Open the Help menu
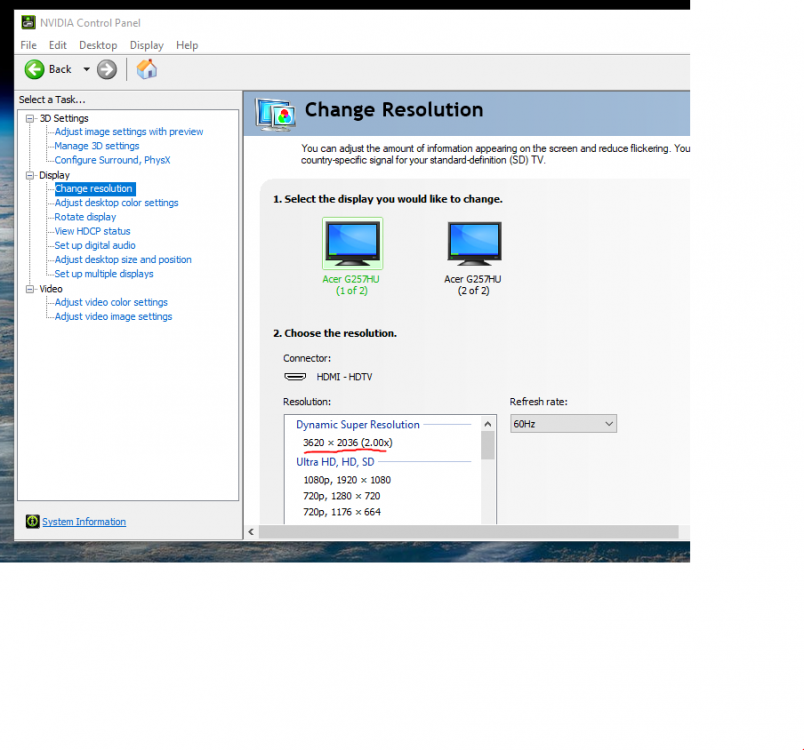 click(187, 45)
